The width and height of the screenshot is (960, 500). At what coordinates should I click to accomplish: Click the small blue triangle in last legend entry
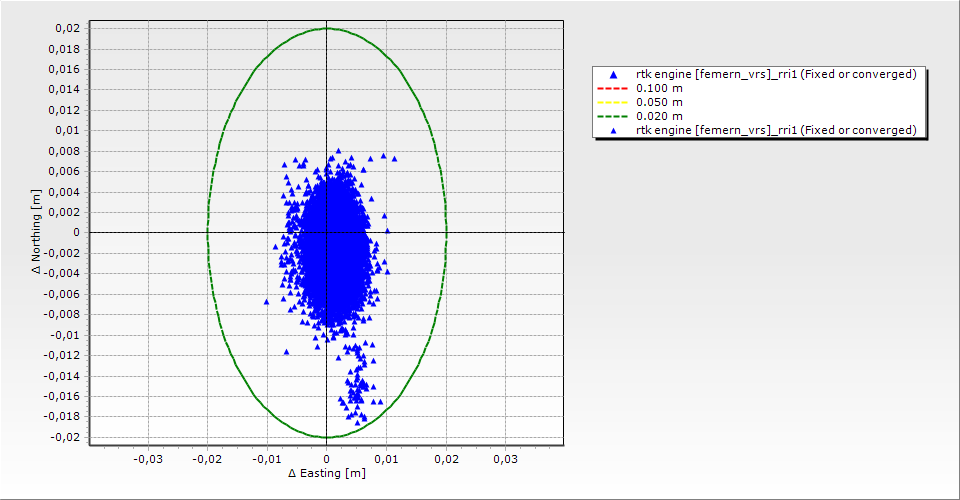[x=611, y=130]
